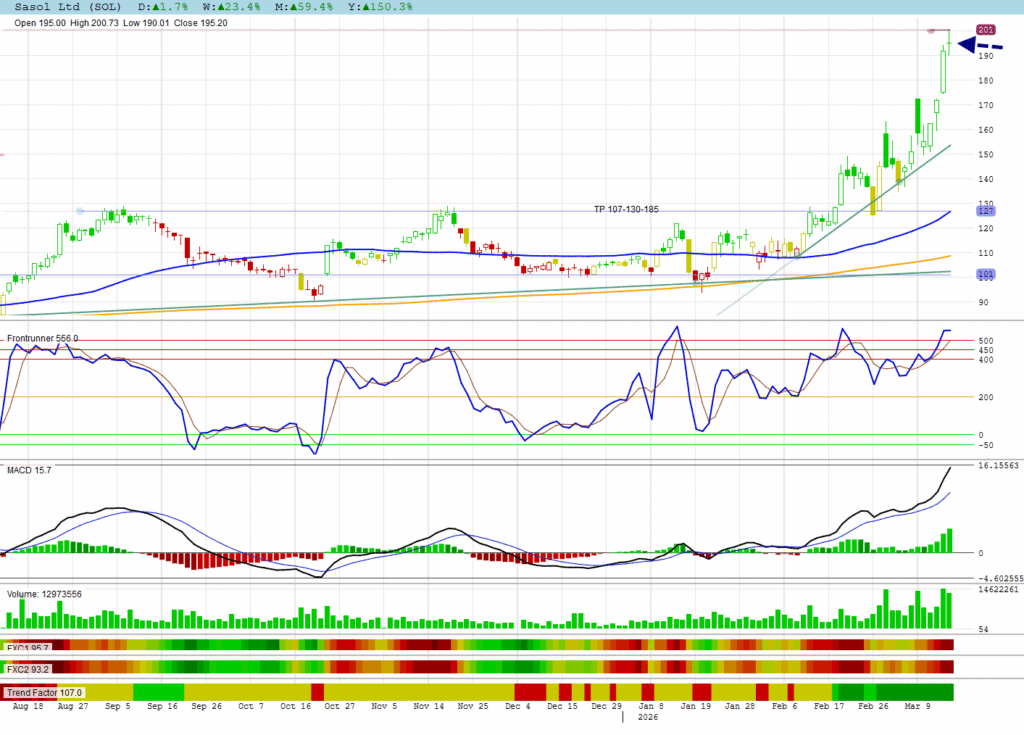Click the red tick marker on the left edge
The width and height of the screenshot is (1024, 735).
(3, 154)
